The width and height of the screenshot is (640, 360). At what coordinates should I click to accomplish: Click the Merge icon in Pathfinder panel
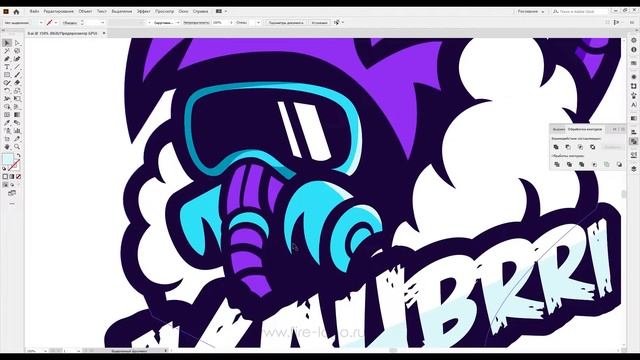coord(582,164)
